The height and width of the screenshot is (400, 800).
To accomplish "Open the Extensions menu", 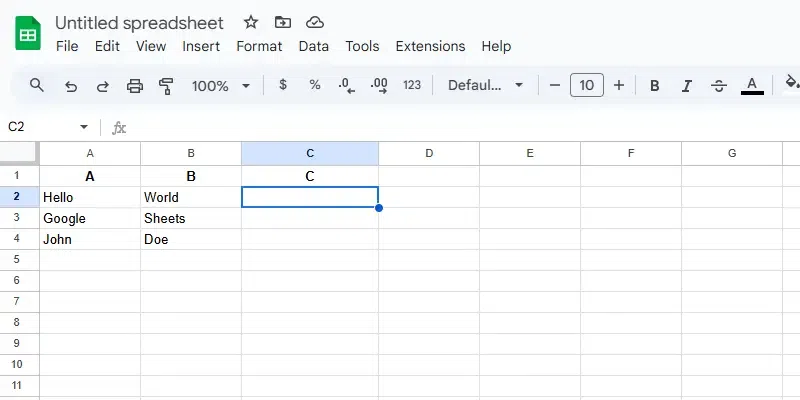I will 430,46.
